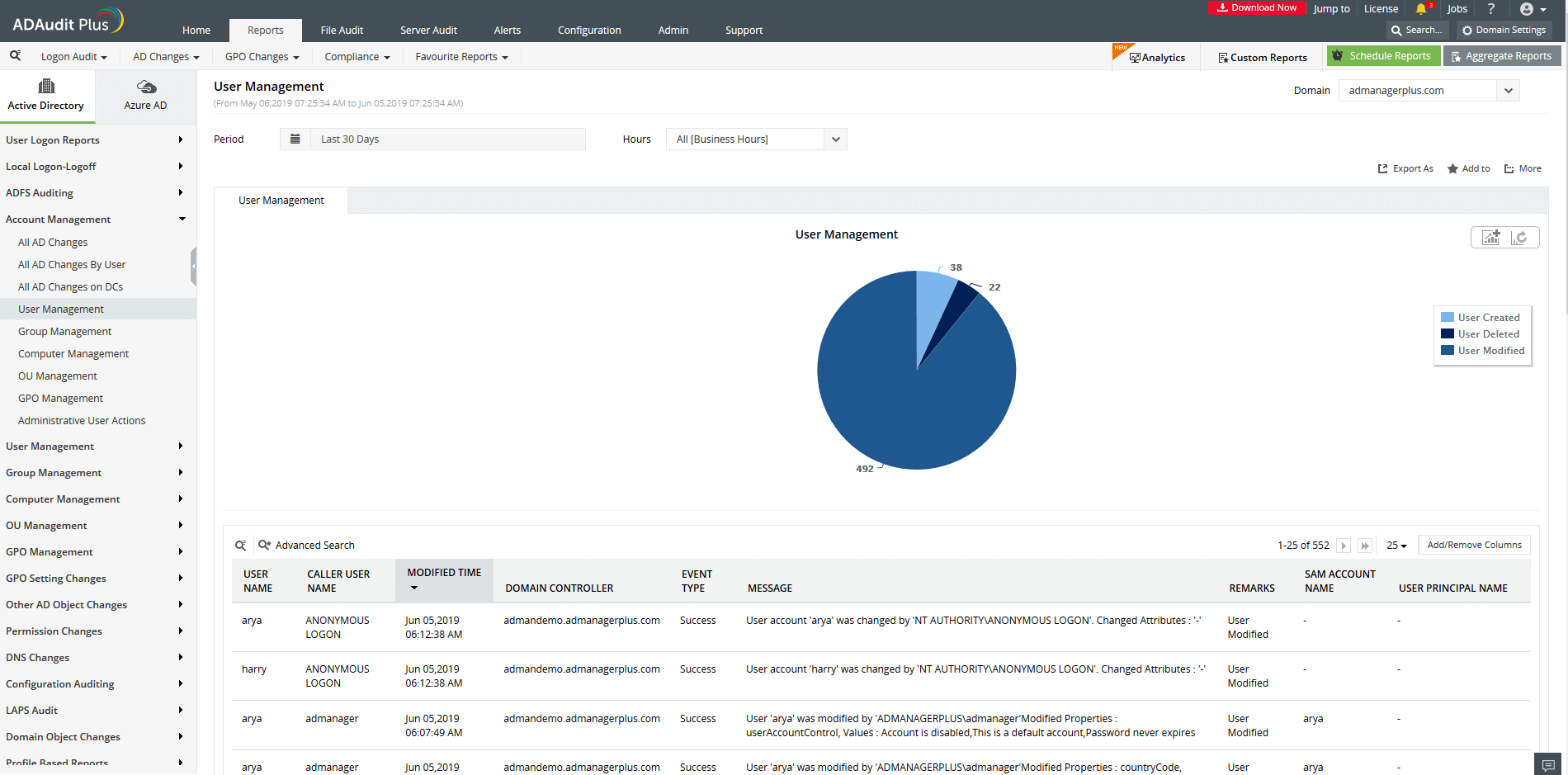Screen dimensions: 1568x775
Task: Go to next page of results
Action: click(1344, 546)
